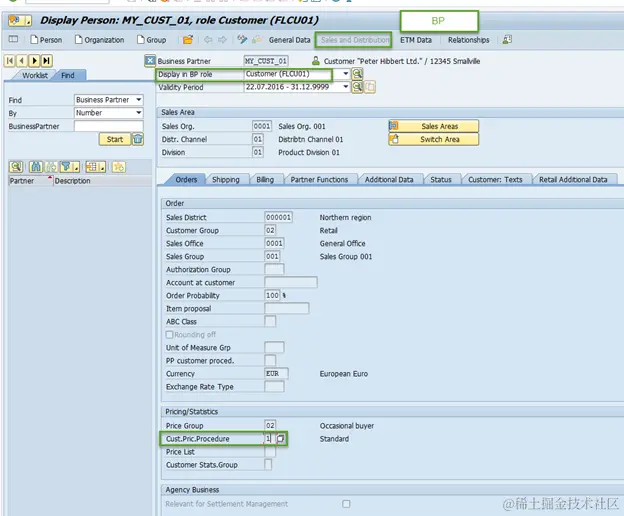The width and height of the screenshot is (624, 516).
Task: Open Sales and Distribution view
Action: 354,40
